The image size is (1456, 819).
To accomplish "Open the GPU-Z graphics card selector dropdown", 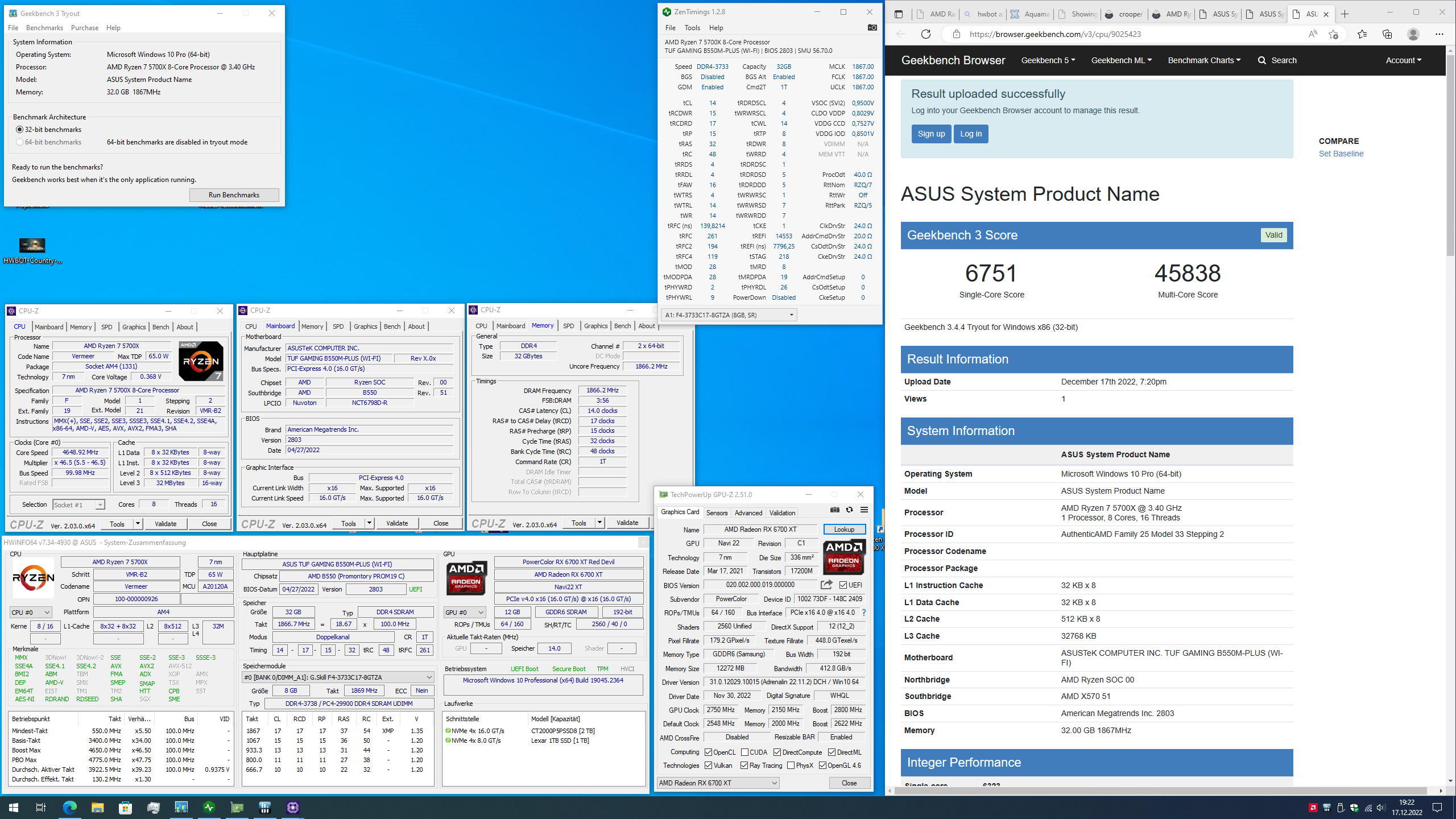I will tap(718, 783).
